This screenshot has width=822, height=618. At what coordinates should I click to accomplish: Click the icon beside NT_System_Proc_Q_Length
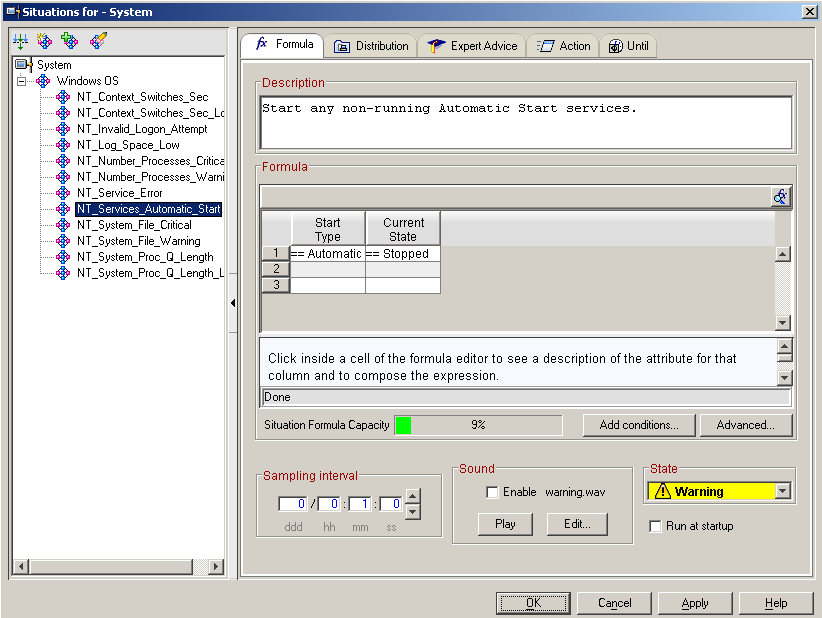click(63, 257)
